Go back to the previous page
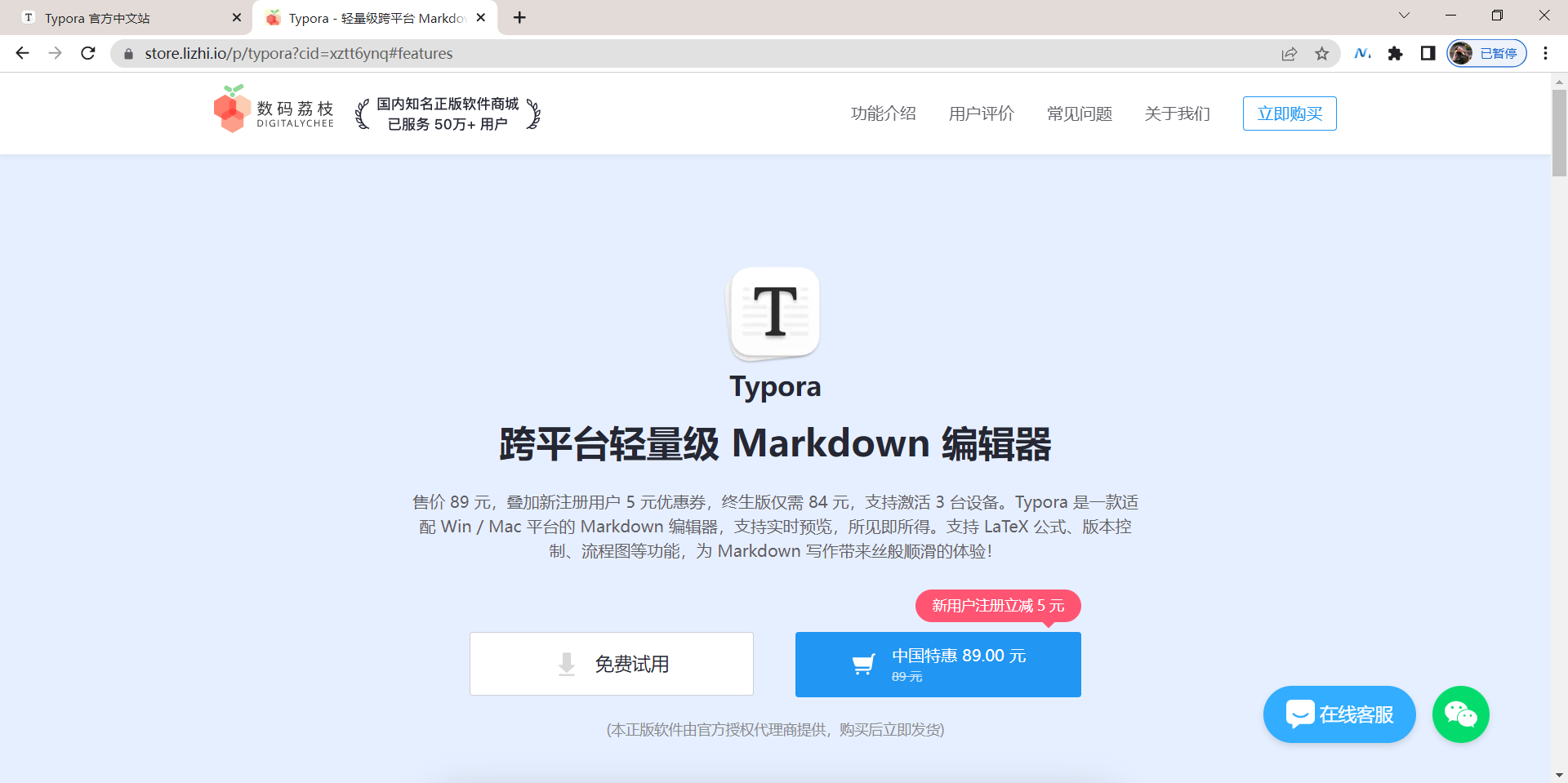The image size is (1568, 783). (22, 53)
